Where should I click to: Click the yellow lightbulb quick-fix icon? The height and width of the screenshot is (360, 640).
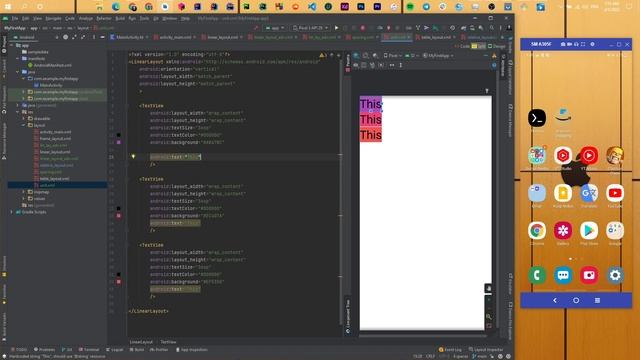coord(133,156)
